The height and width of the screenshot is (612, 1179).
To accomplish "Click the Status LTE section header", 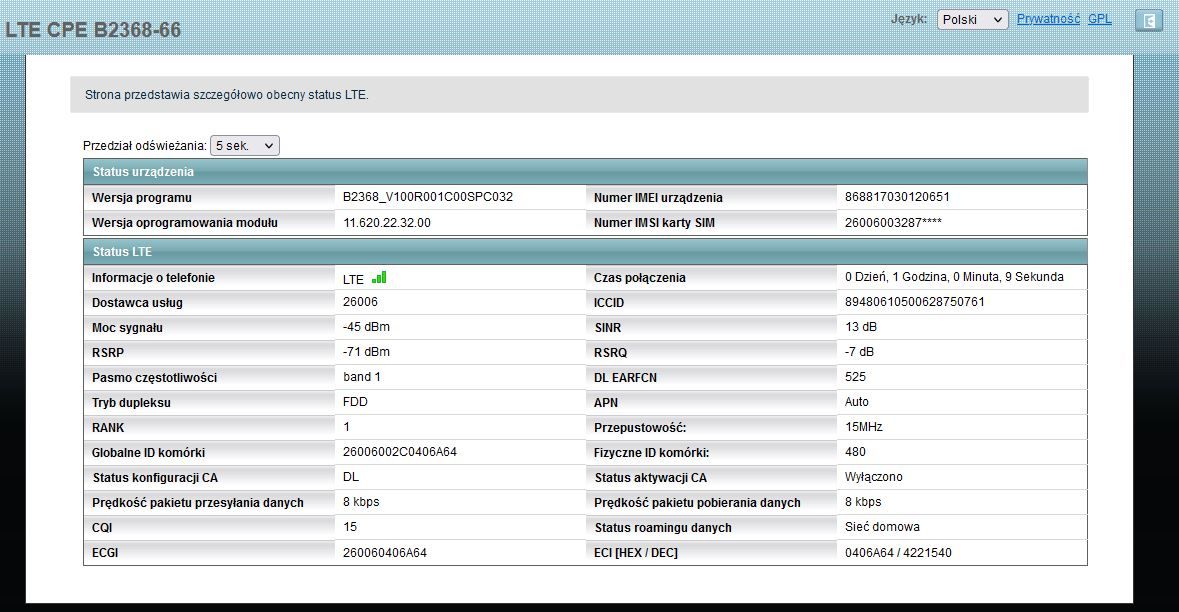I will pos(585,252).
